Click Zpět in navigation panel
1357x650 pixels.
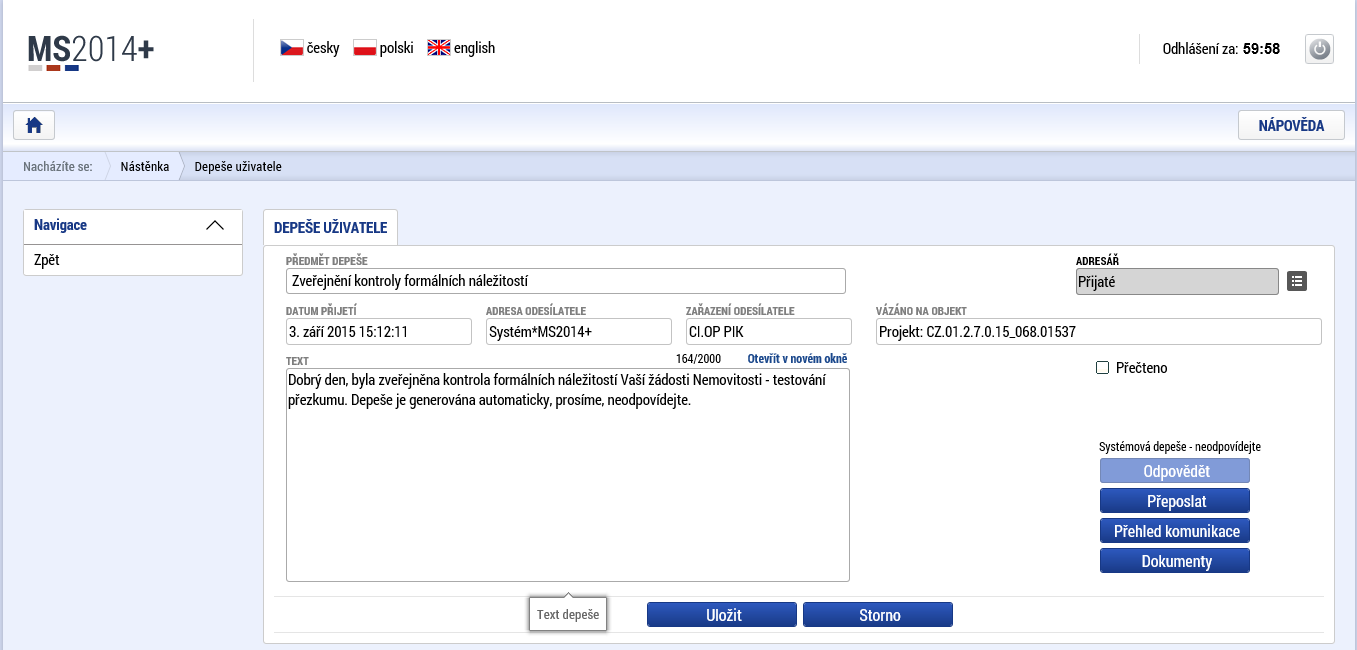tap(132, 260)
